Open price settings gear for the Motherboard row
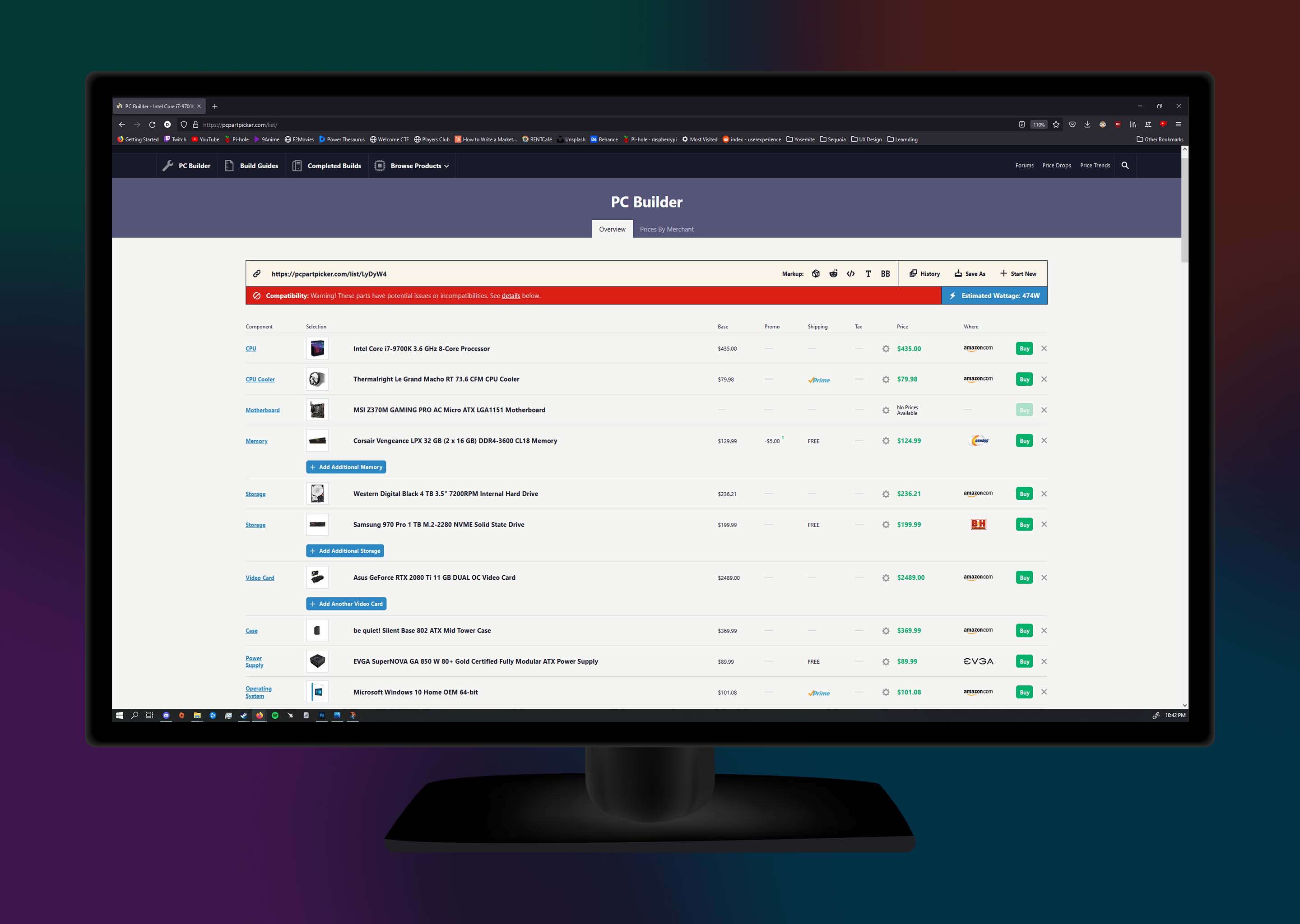The width and height of the screenshot is (1300, 924). tap(886, 410)
